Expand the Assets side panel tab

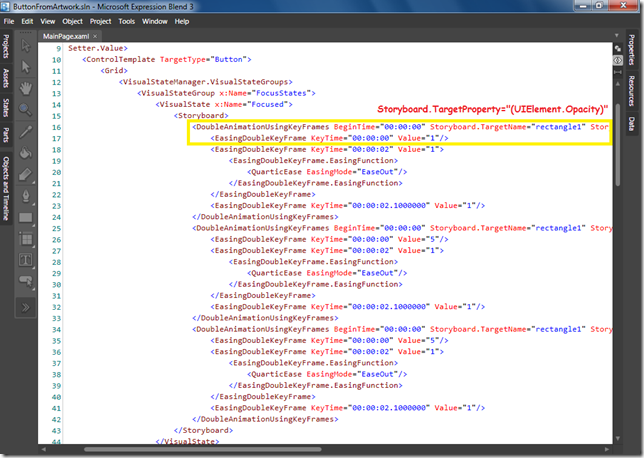point(6,78)
